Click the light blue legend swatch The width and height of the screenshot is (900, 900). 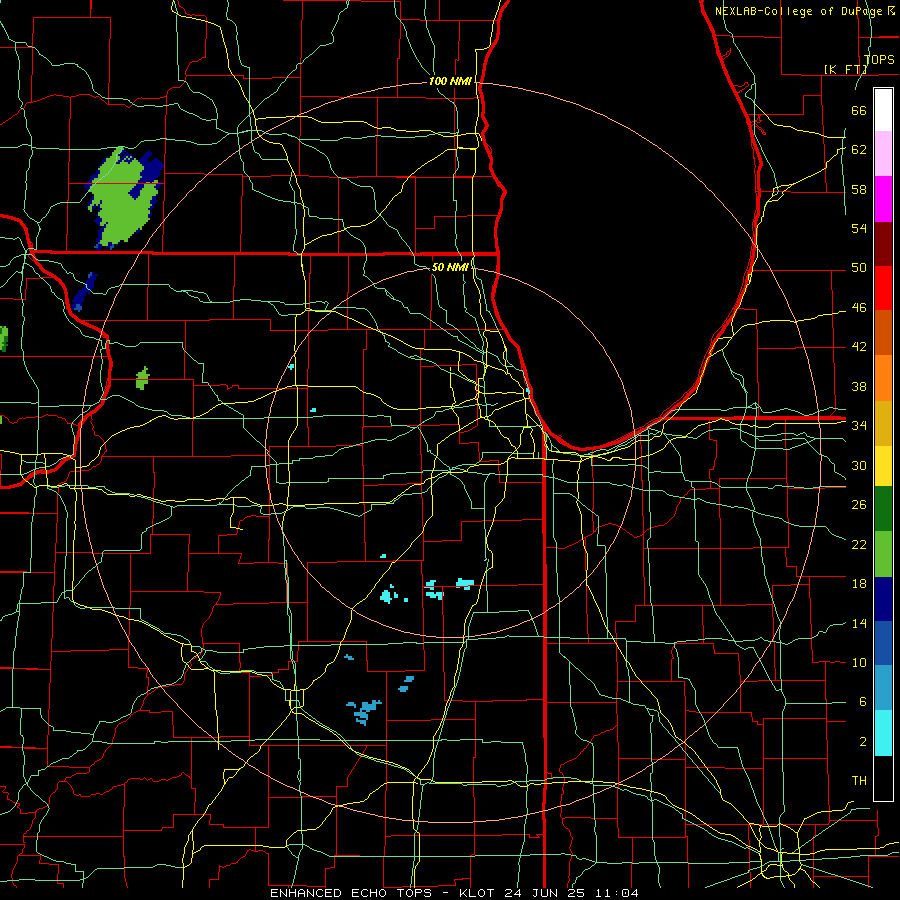[883, 688]
